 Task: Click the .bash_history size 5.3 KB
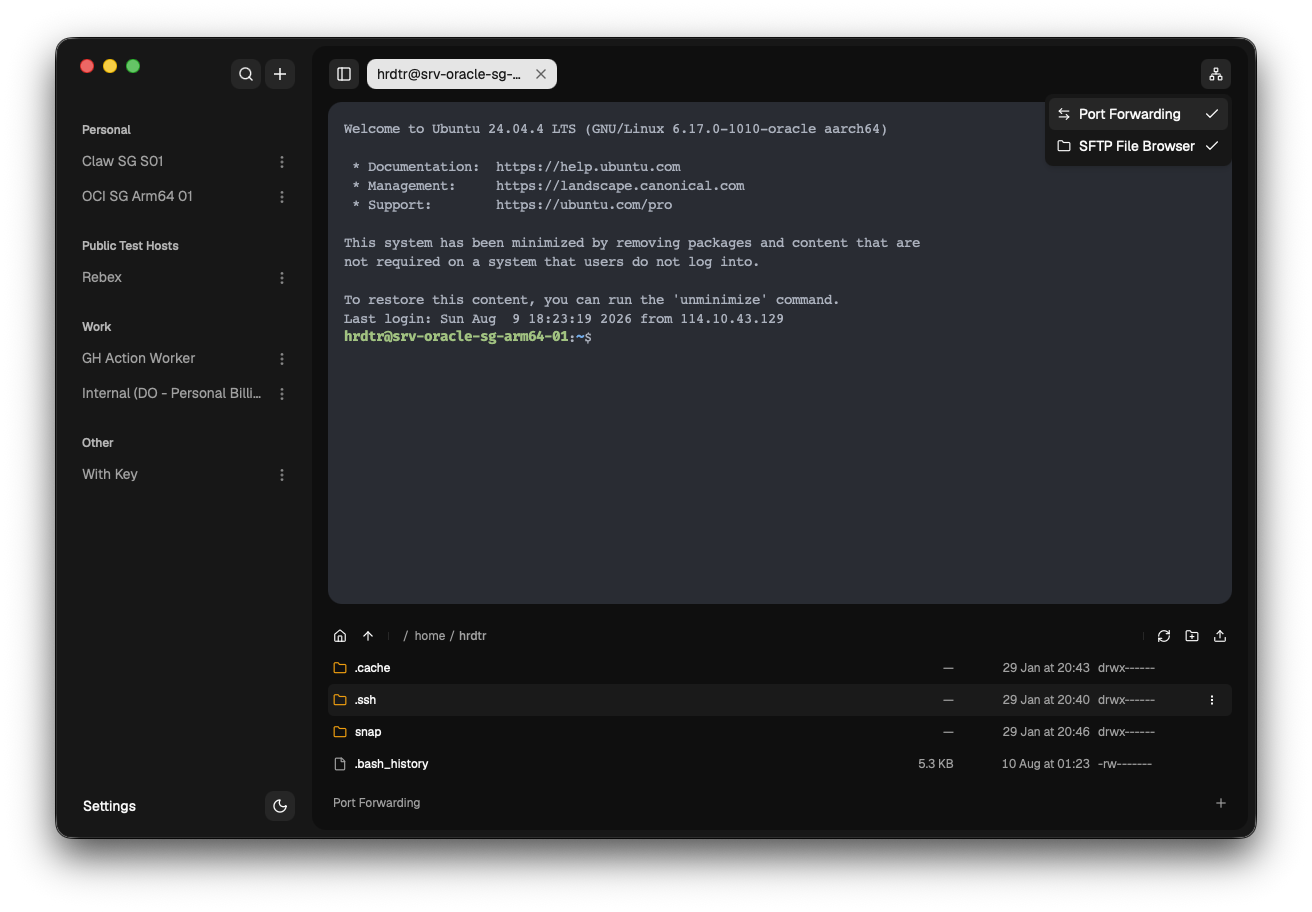936,764
